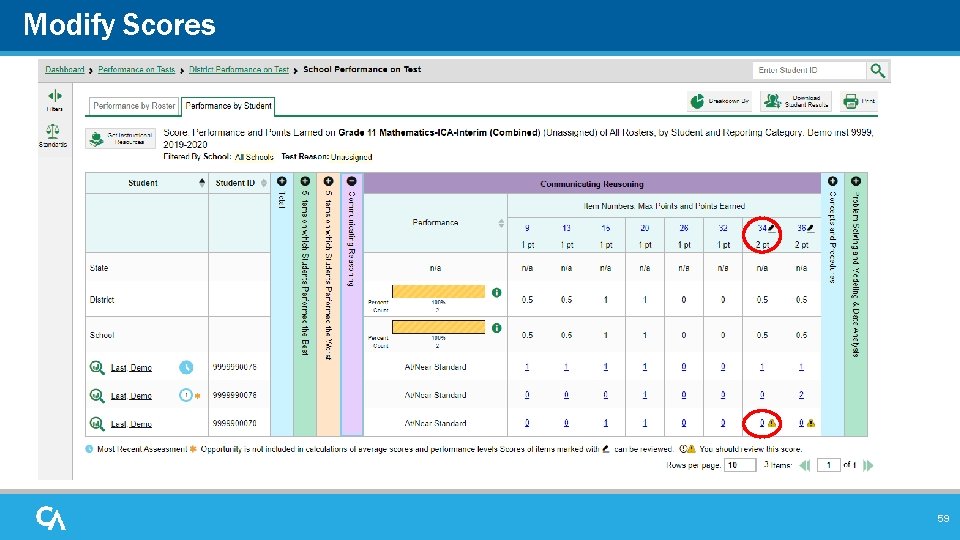Open the Last, Demo name in asterisk row
Image resolution: width=960 pixels, height=540 pixels.
pyautogui.click(x=131, y=396)
